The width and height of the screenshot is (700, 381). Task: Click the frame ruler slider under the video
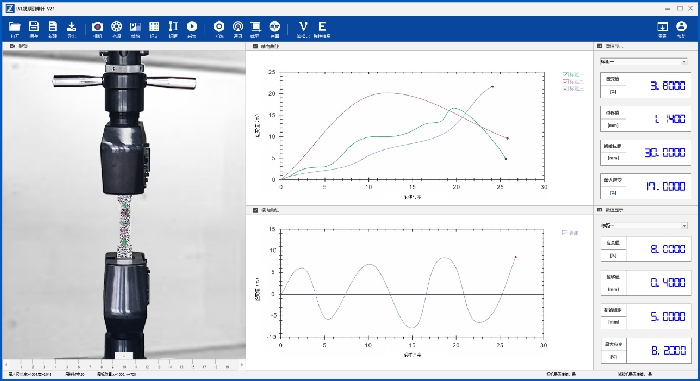pyautogui.click(x=124, y=365)
